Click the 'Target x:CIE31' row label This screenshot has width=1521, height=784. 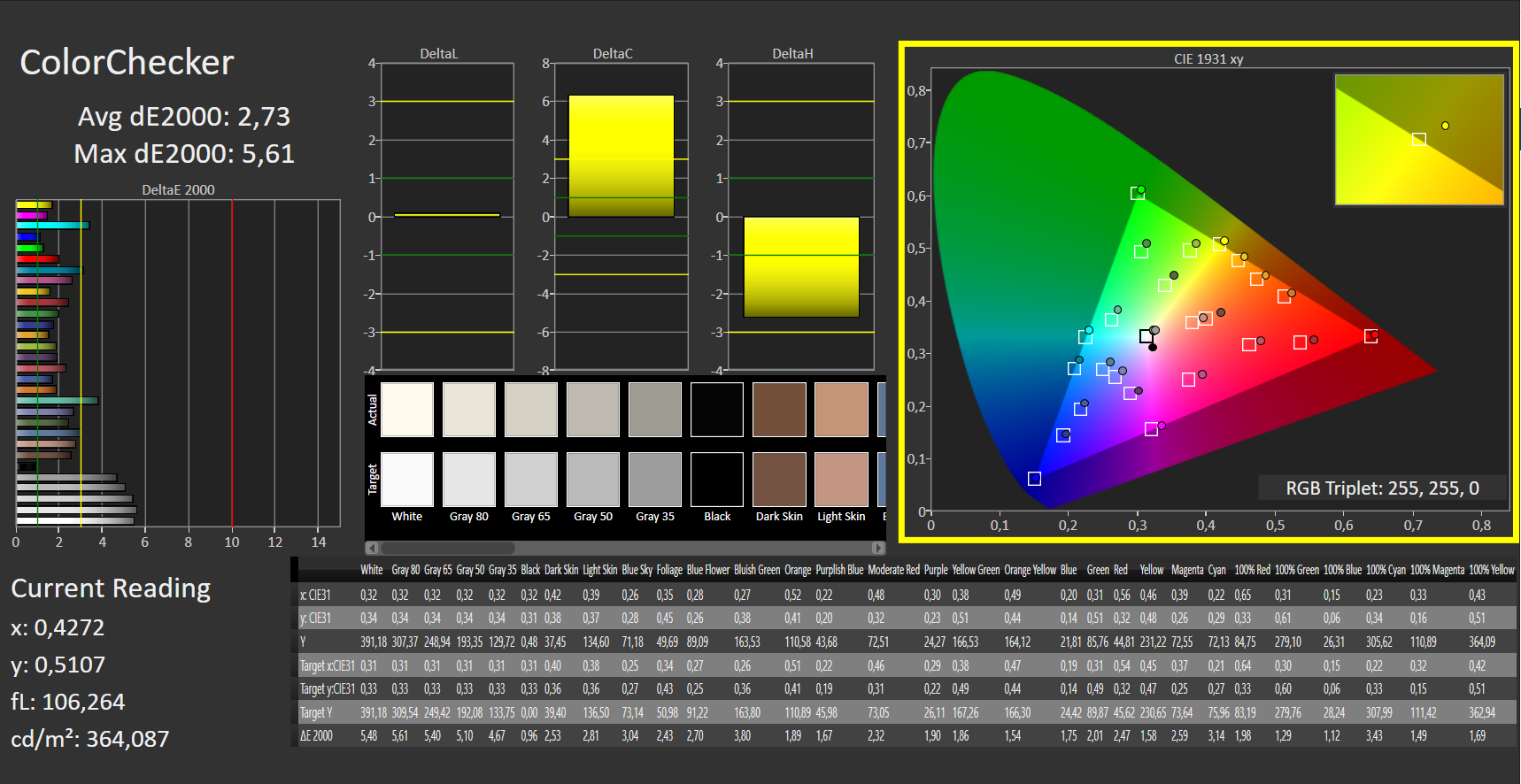pyautogui.click(x=328, y=665)
